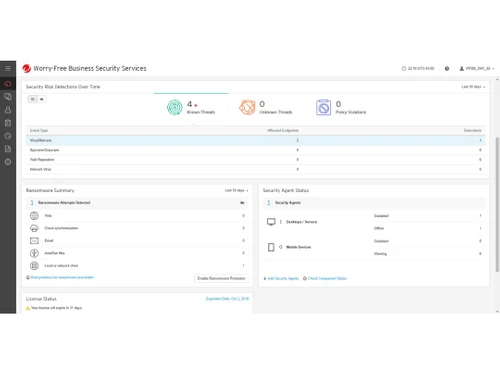Click the Security Agents count number

[269, 203]
